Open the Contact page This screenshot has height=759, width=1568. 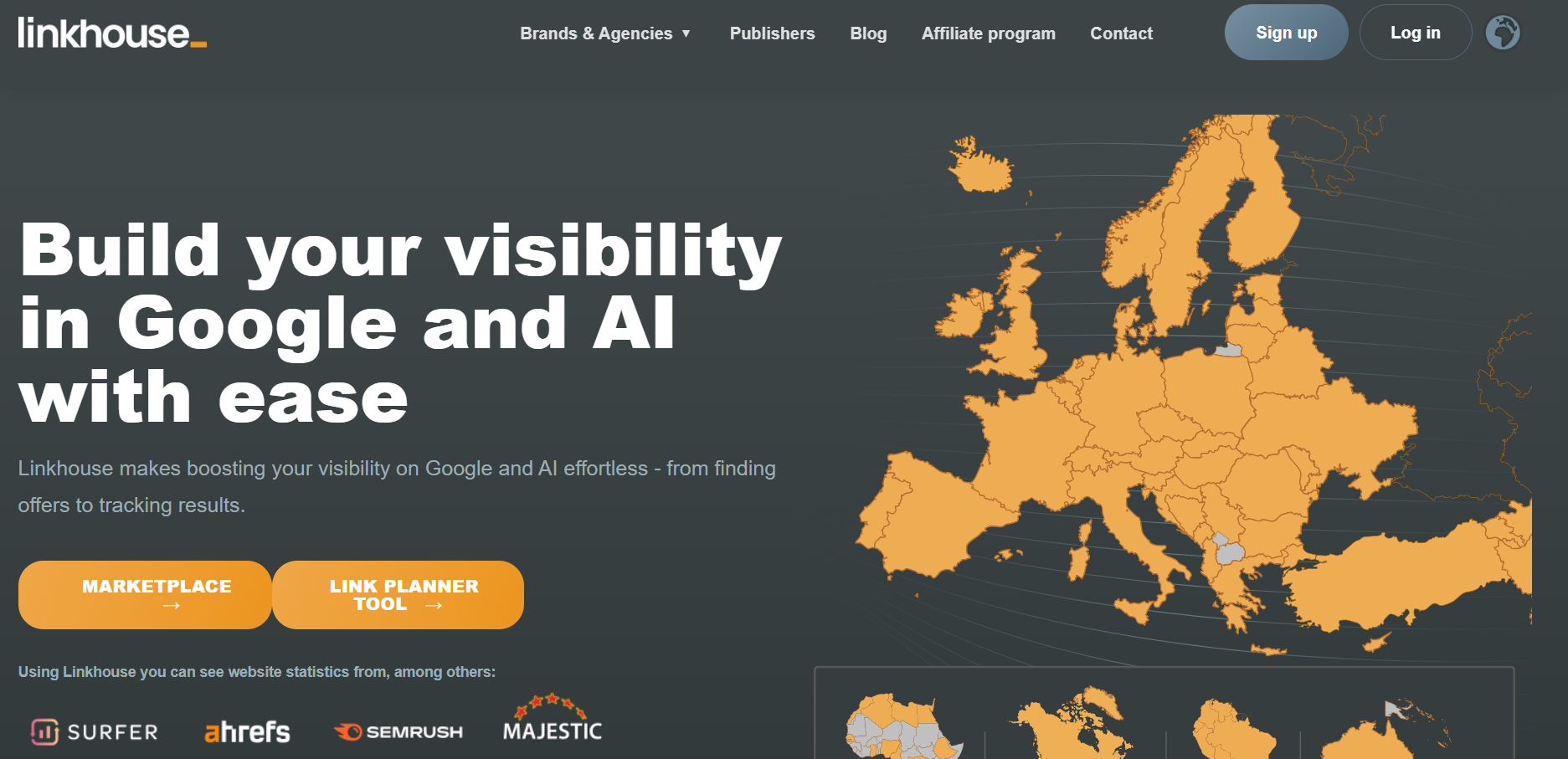[1121, 33]
